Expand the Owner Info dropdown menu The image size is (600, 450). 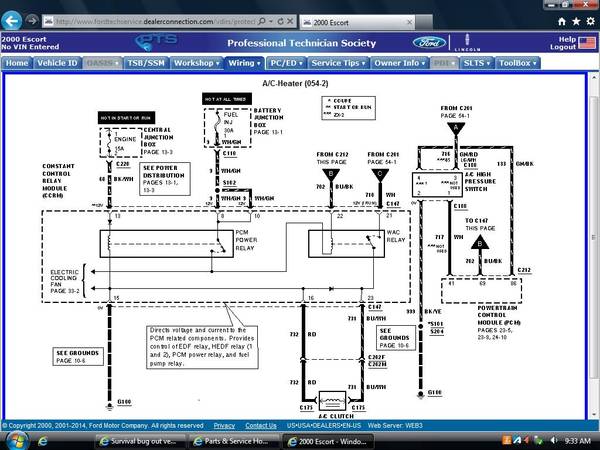[399, 63]
